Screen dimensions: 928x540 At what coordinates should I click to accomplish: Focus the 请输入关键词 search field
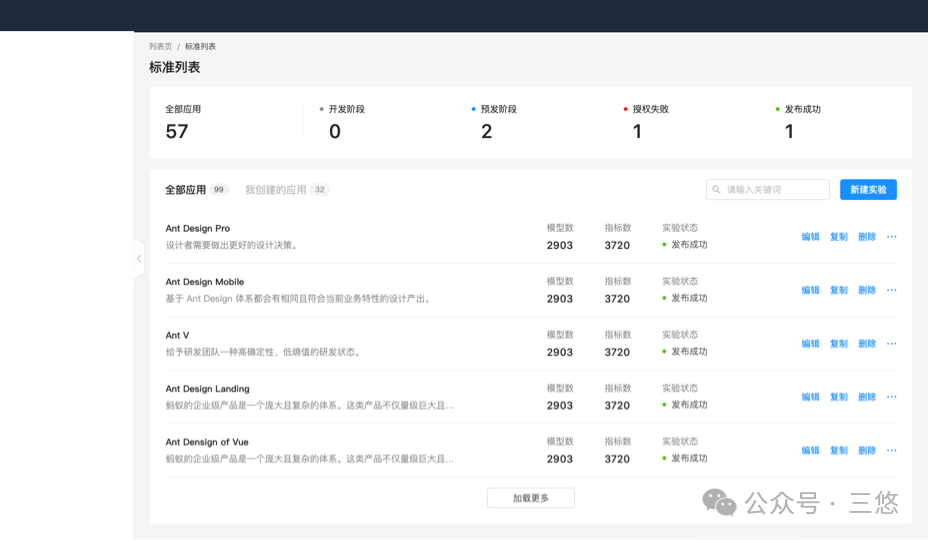(x=768, y=189)
